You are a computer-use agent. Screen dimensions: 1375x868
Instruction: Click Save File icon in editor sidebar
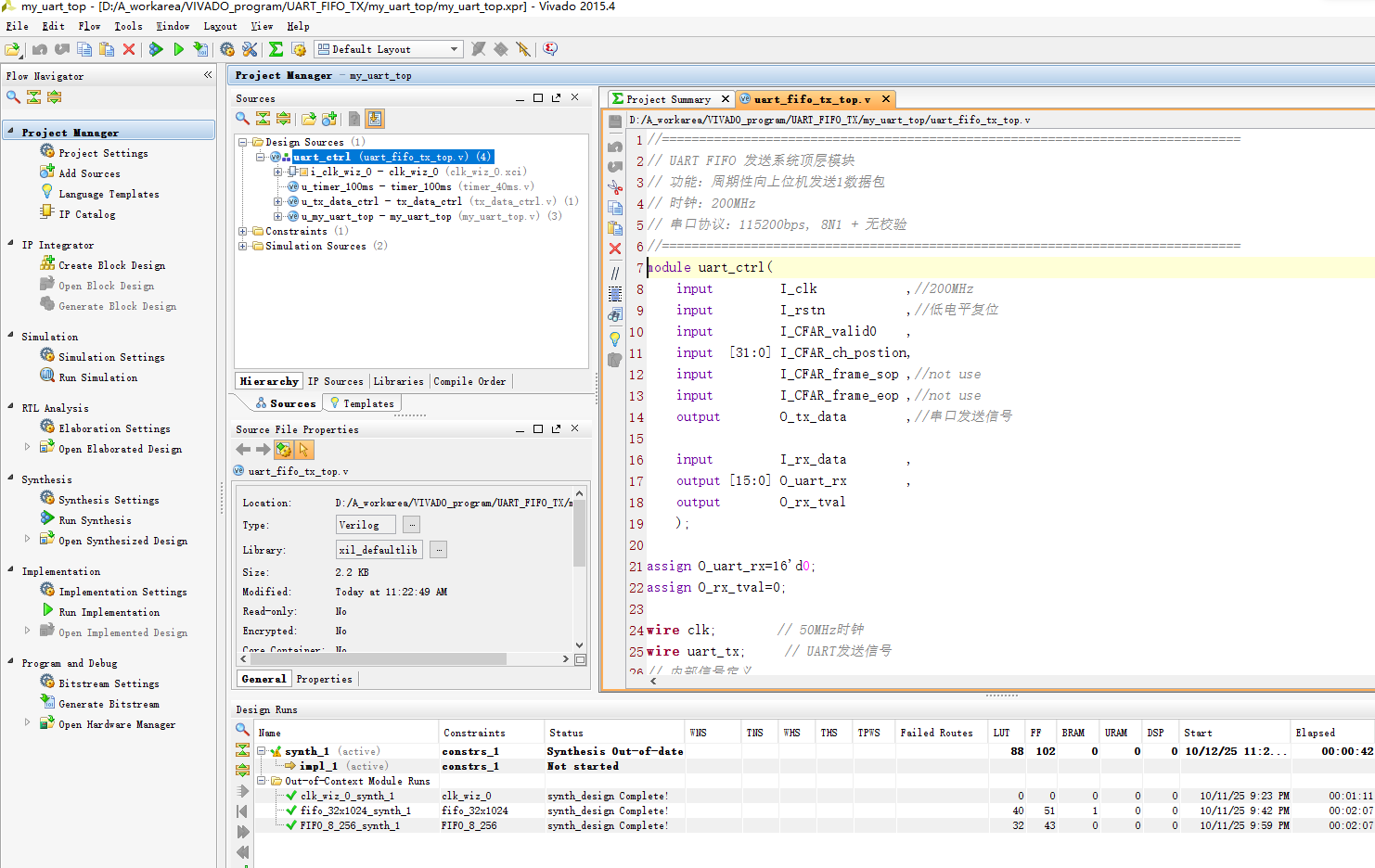(614, 121)
